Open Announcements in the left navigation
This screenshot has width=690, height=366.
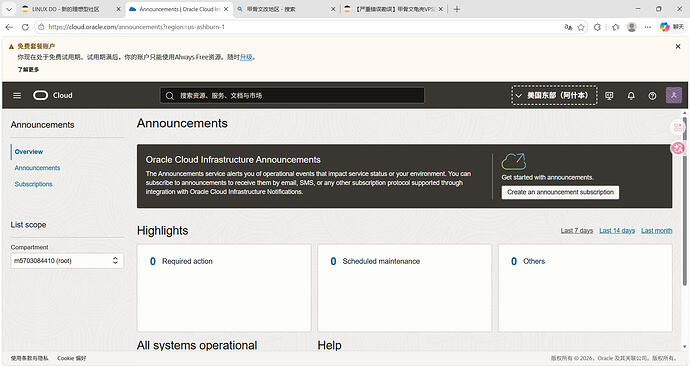point(37,168)
